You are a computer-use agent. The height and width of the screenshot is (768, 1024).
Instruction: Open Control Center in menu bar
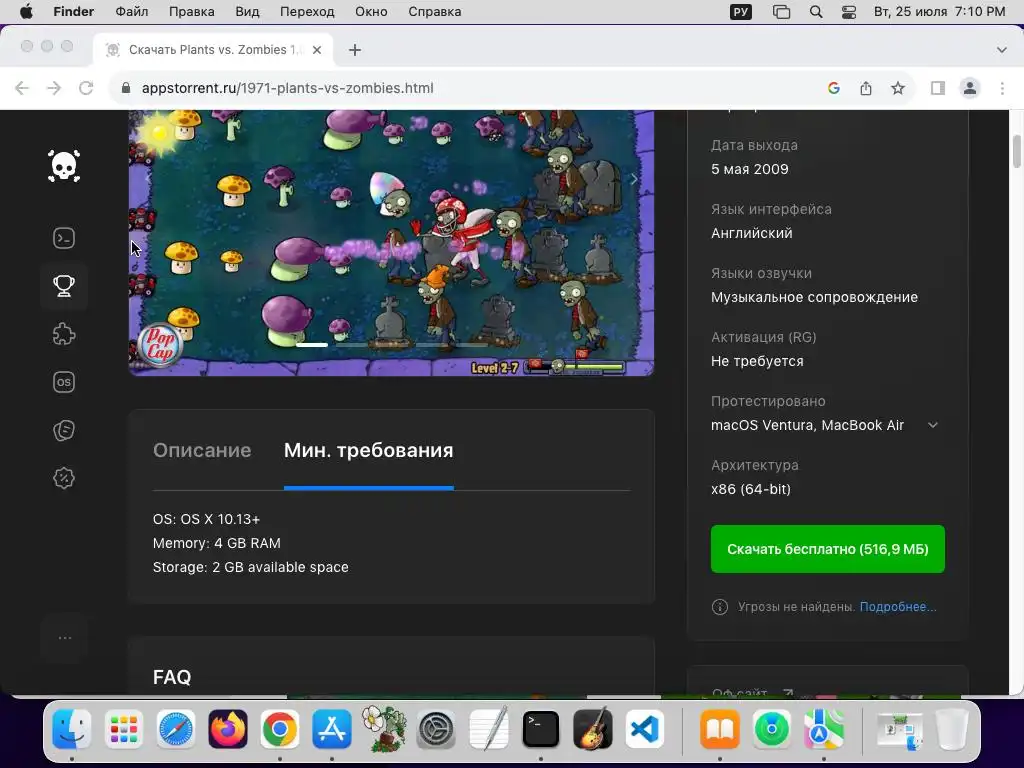848,12
